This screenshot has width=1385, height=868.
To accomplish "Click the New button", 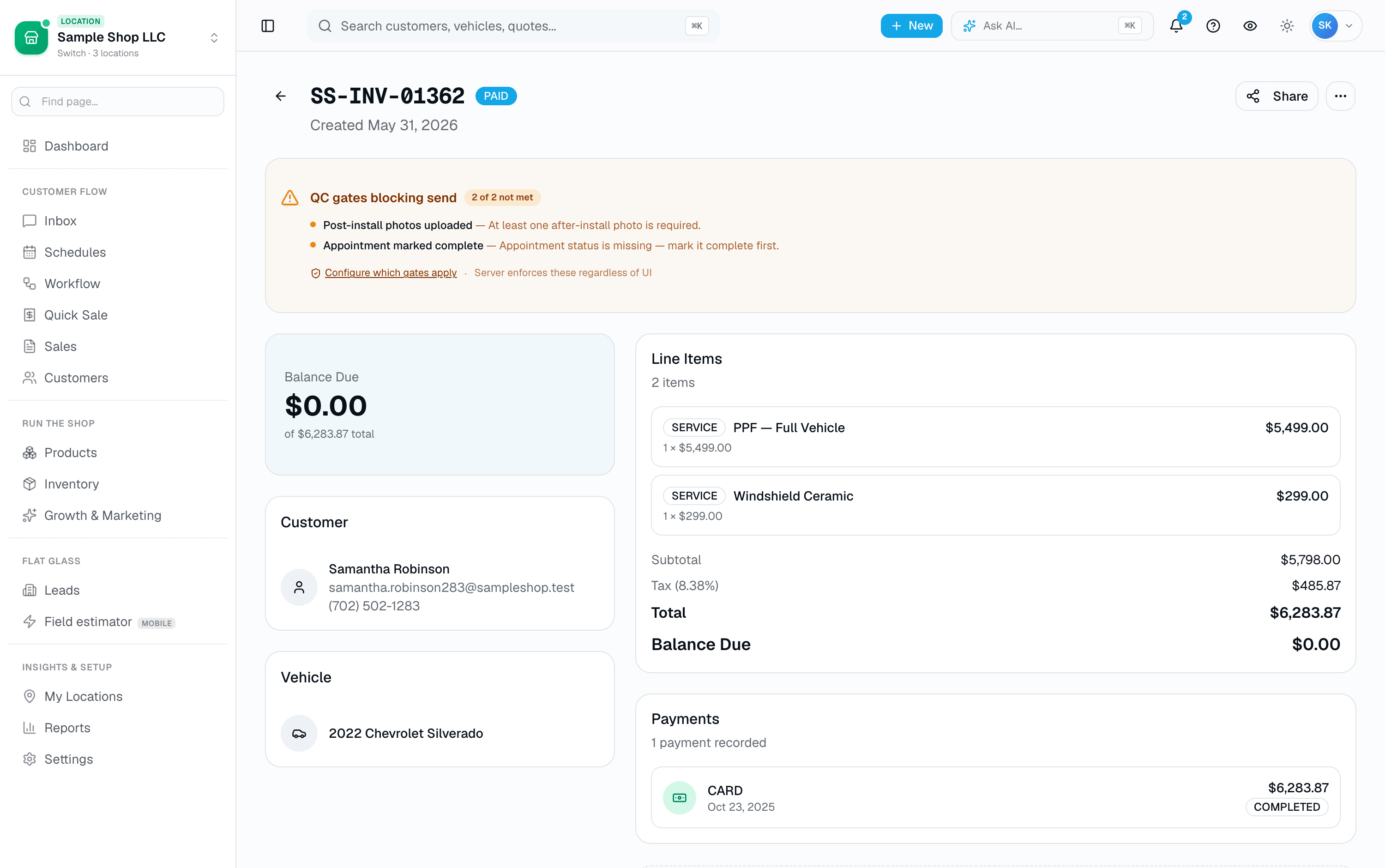I will [x=911, y=26].
